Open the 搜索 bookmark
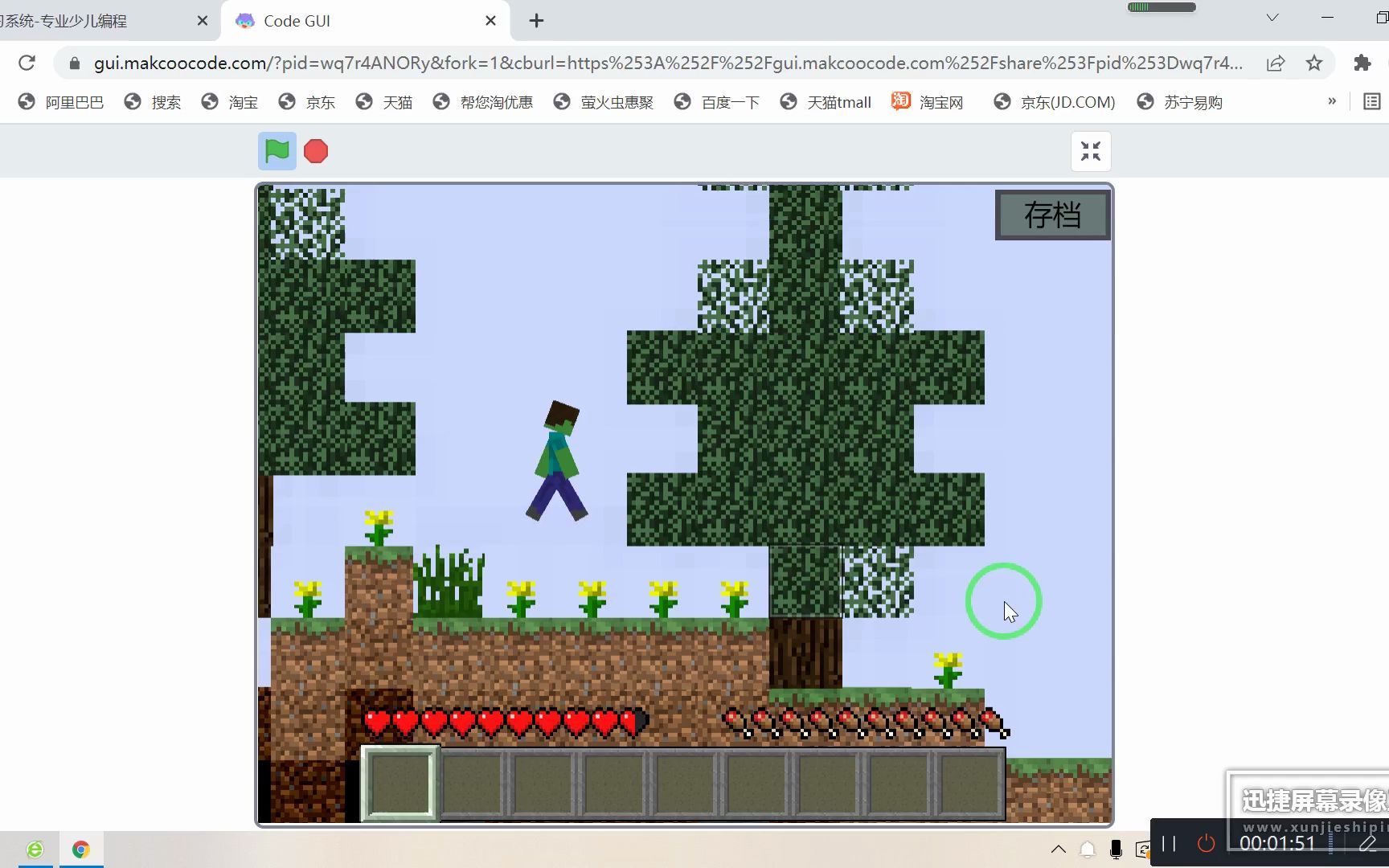Screen dimensions: 1389x868 [x=153, y=102]
